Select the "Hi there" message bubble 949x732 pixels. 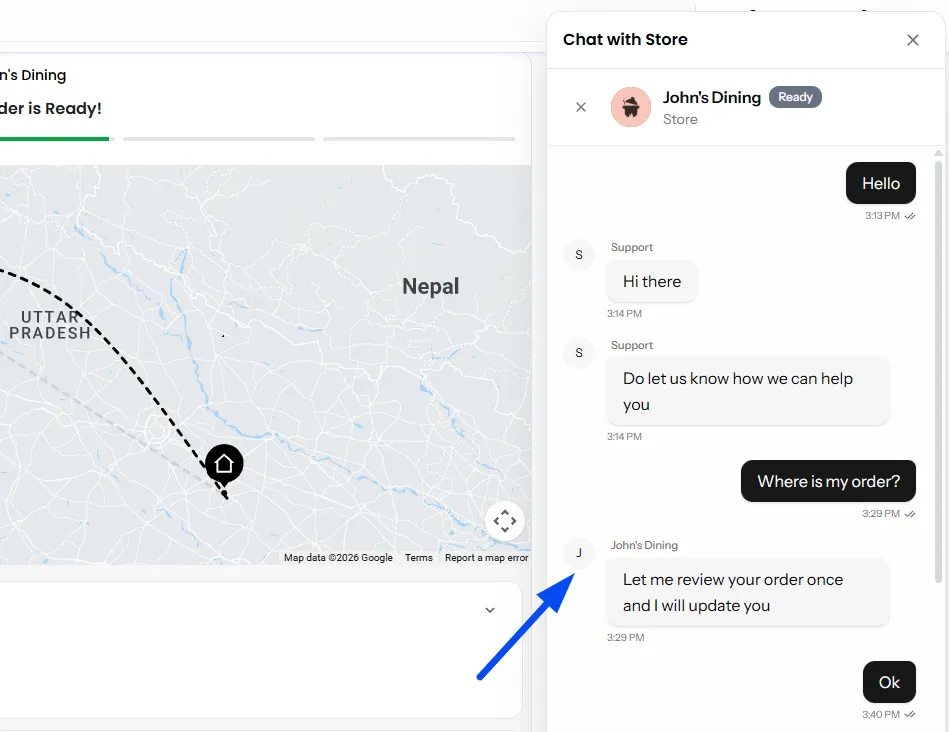pyautogui.click(x=652, y=282)
